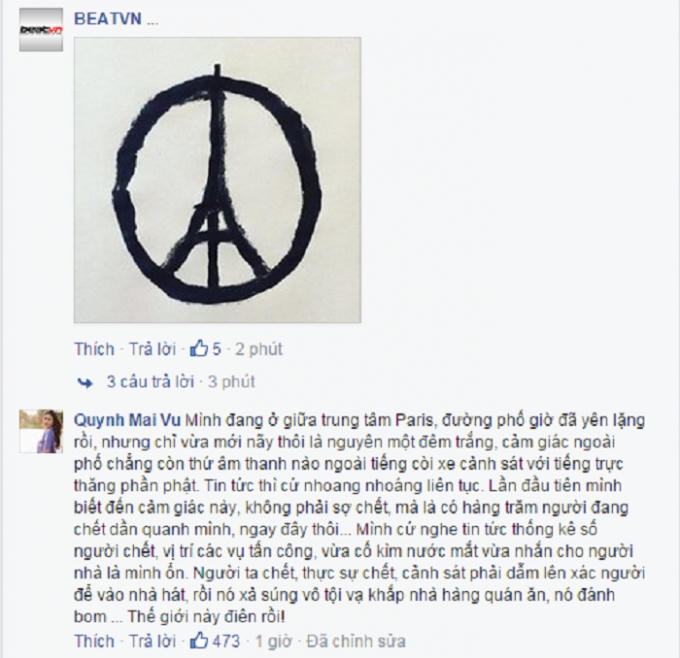The height and width of the screenshot is (658, 680).
Task: Click Thích under the BEATVN comment
Action: click(94, 349)
